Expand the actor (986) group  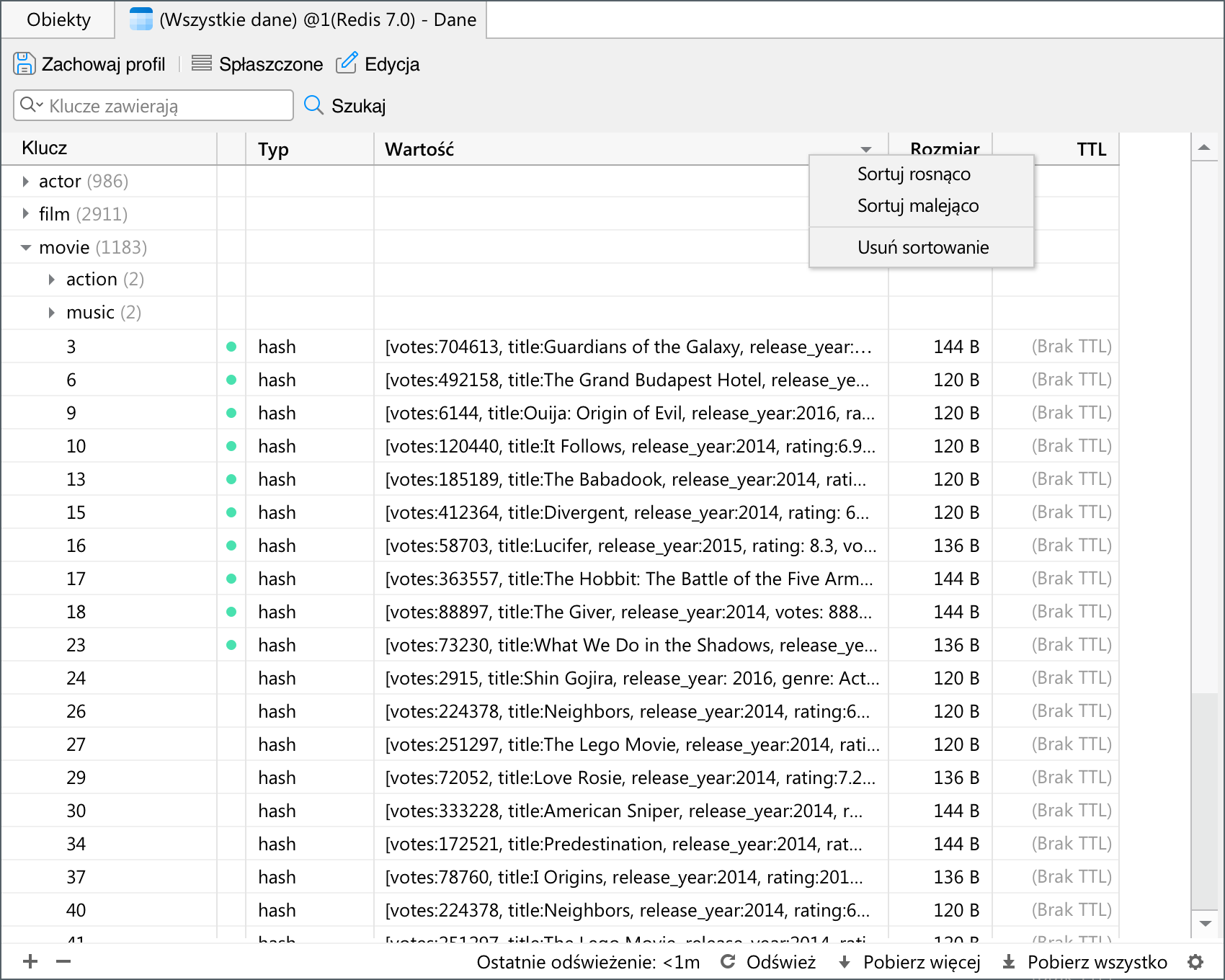(x=26, y=181)
